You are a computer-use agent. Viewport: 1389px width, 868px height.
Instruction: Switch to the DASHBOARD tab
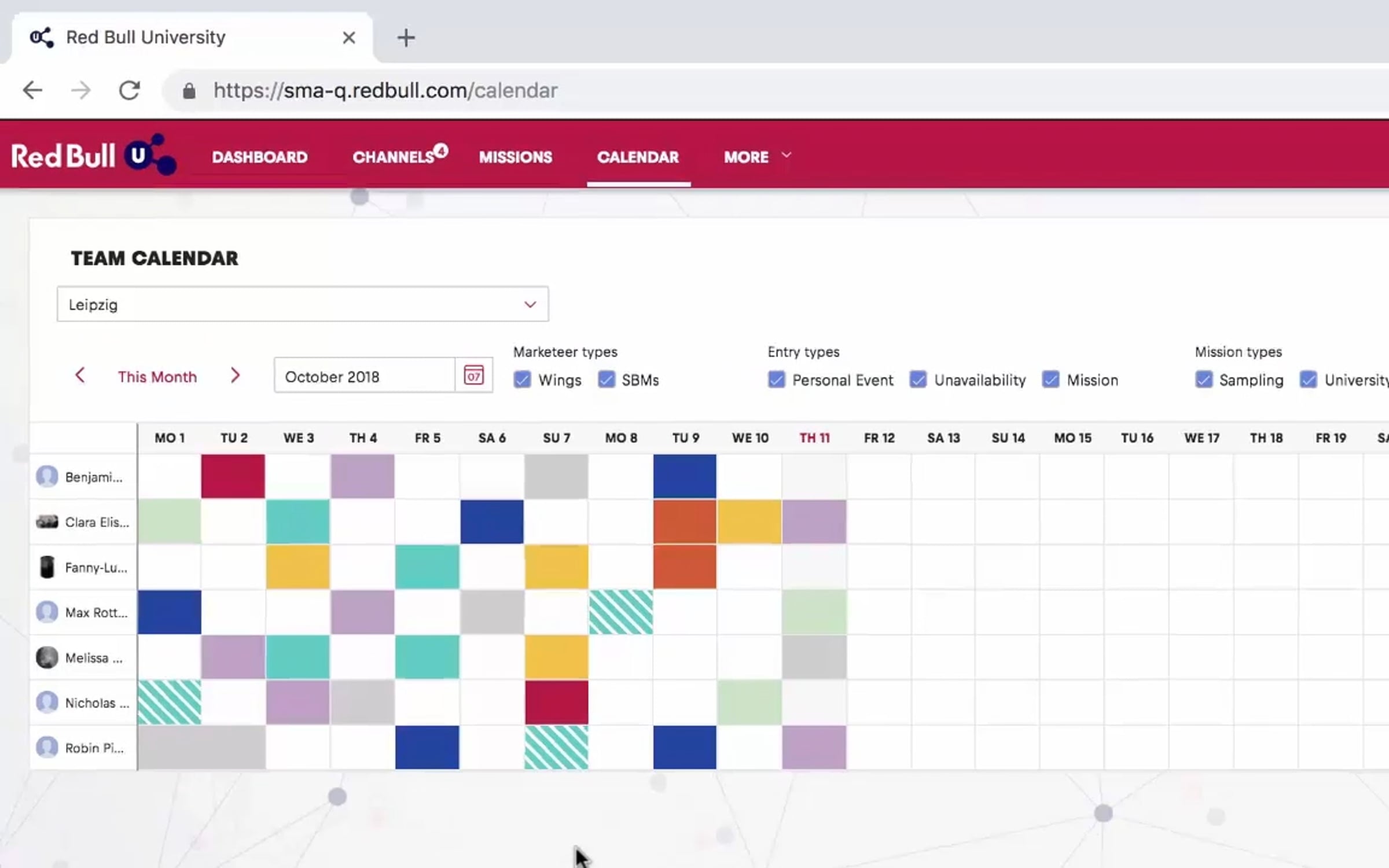point(259,157)
